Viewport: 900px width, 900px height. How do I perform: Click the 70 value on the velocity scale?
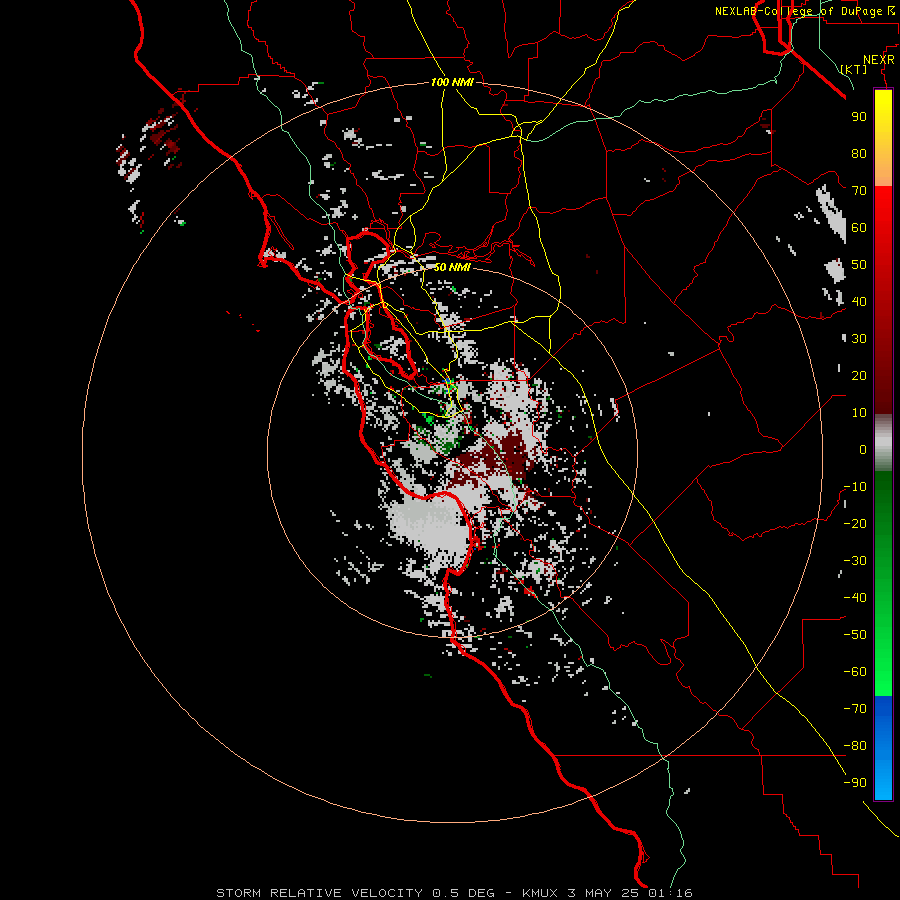coord(859,191)
